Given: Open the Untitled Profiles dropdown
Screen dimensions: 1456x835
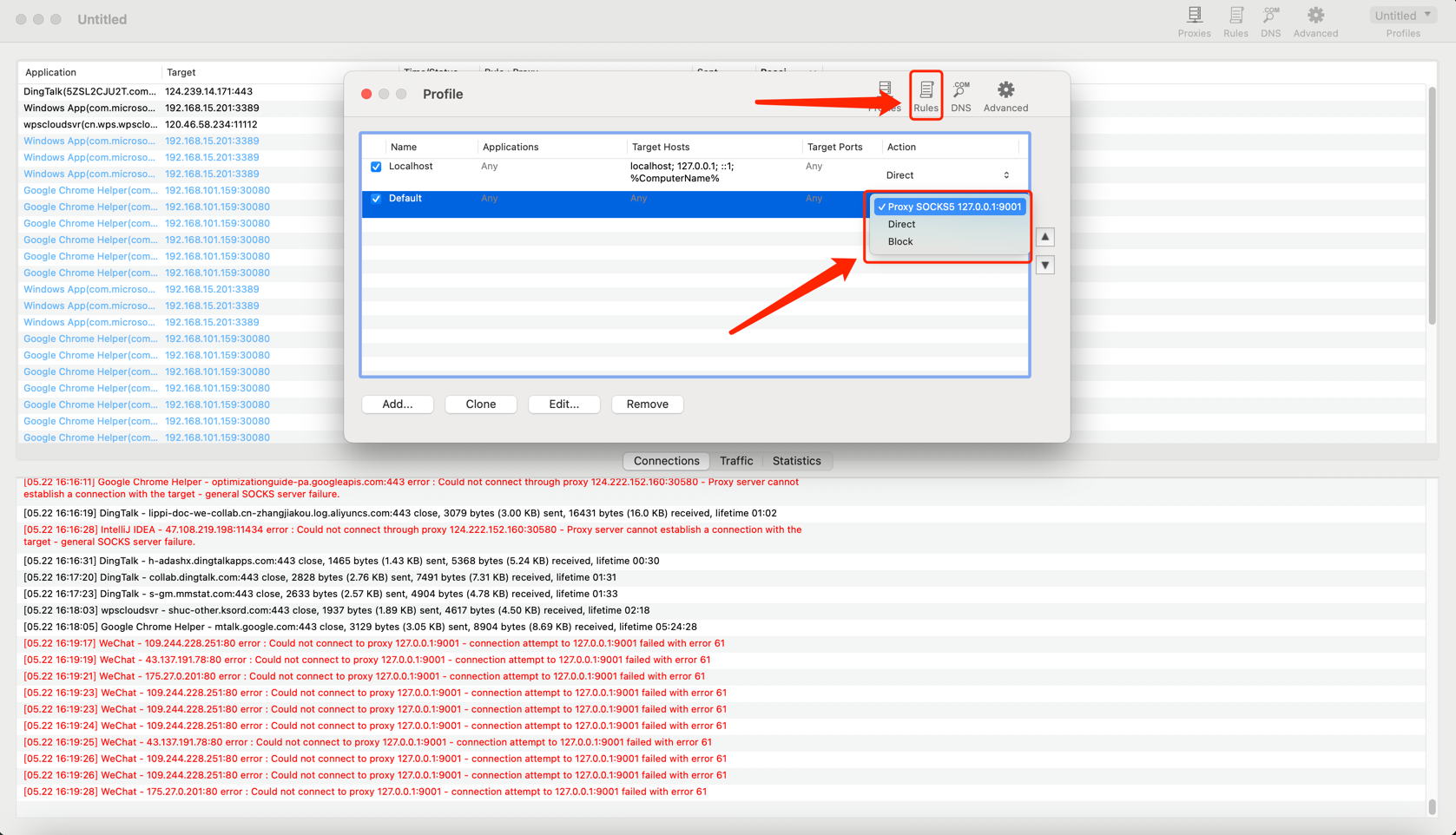Looking at the screenshot, I should (1403, 16).
